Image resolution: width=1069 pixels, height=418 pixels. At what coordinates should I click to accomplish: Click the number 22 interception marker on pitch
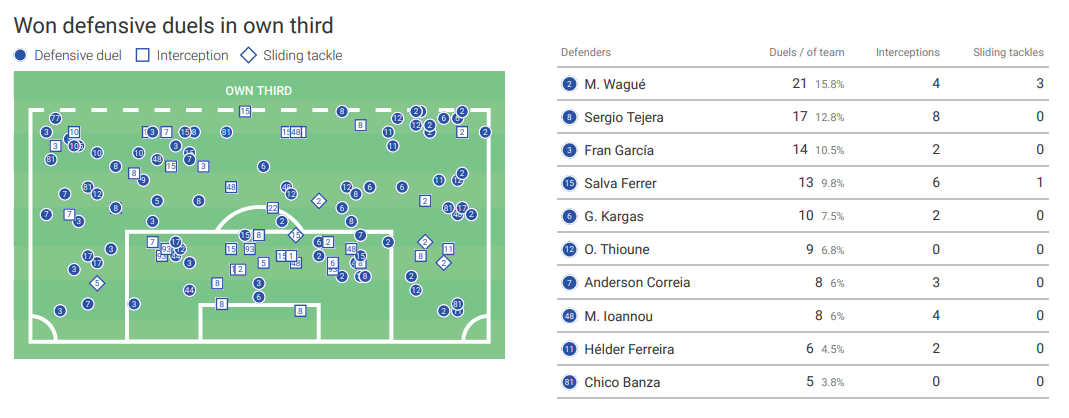click(273, 208)
